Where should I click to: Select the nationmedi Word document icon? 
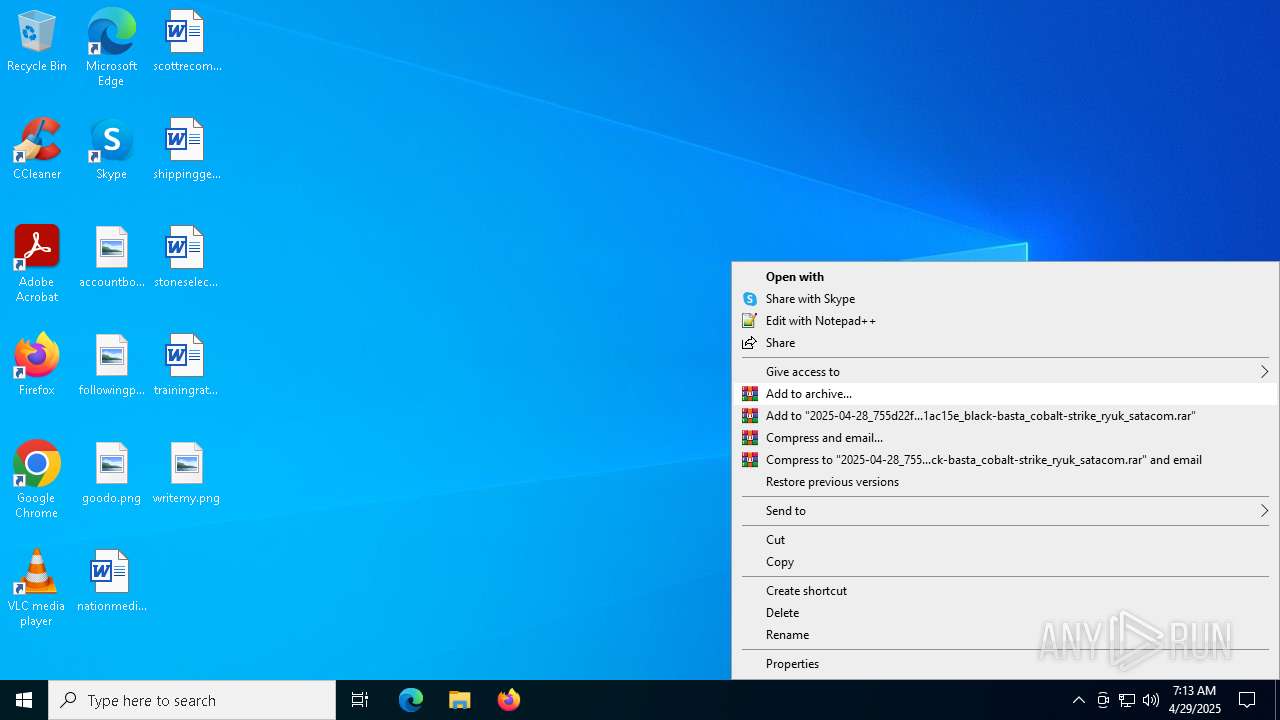[111, 581]
